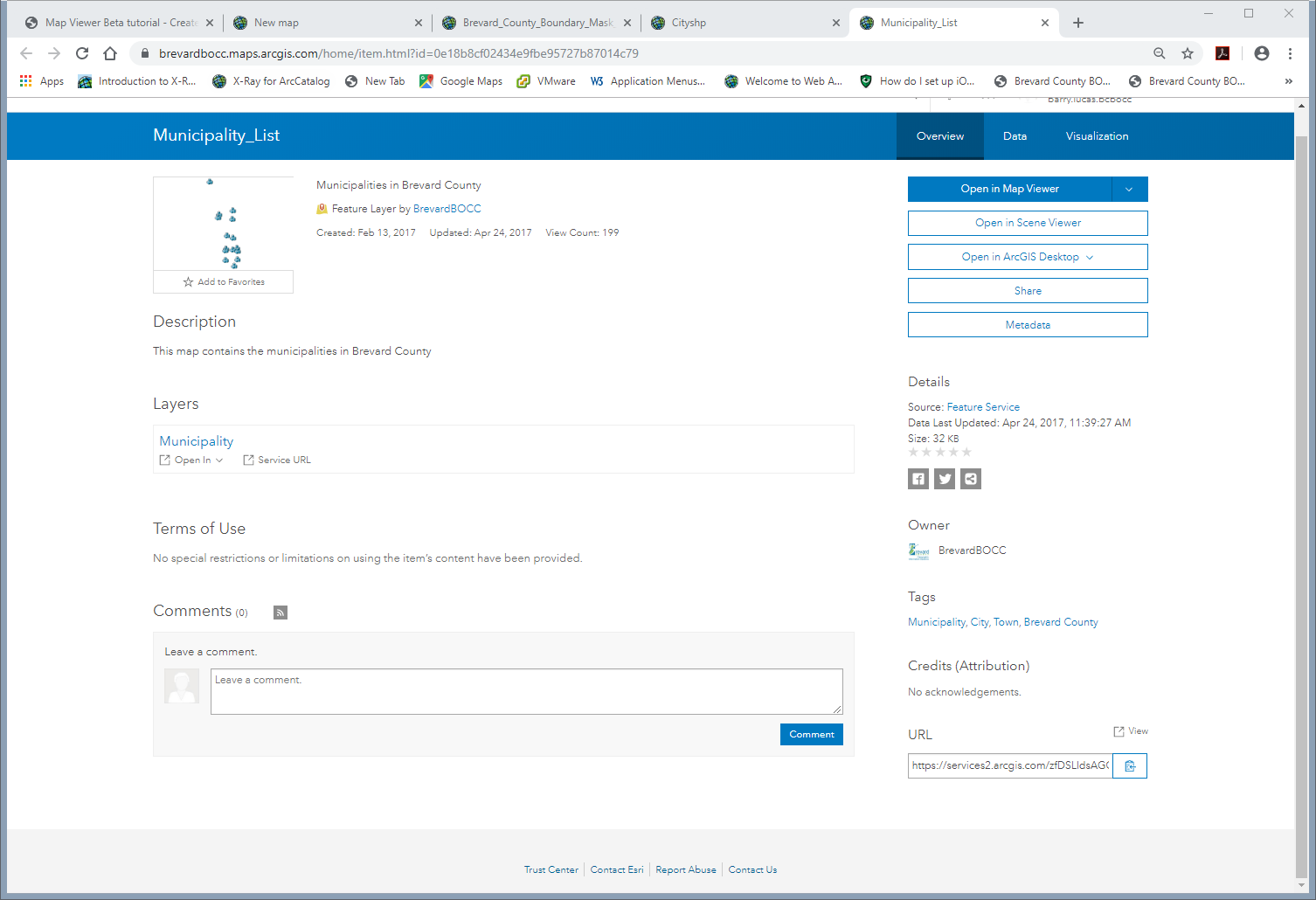The image size is (1316, 900).
Task: Open the Google Maps bookmark
Action: click(x=461, y=81)
